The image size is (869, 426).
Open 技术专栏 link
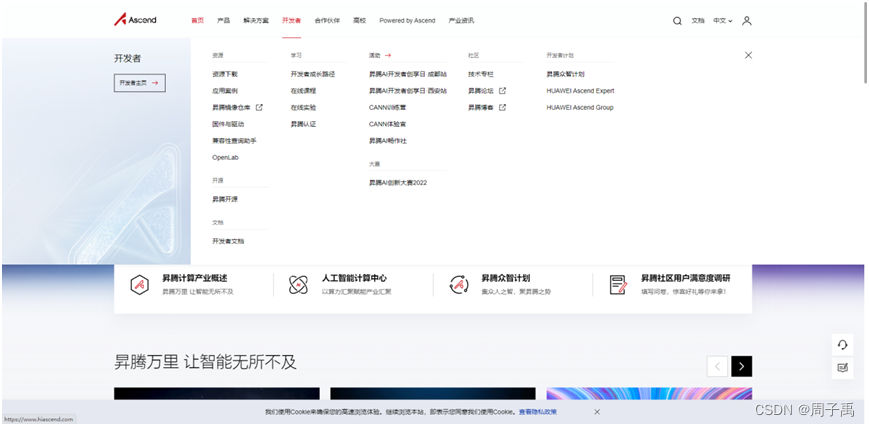click(x=480, y=74)
